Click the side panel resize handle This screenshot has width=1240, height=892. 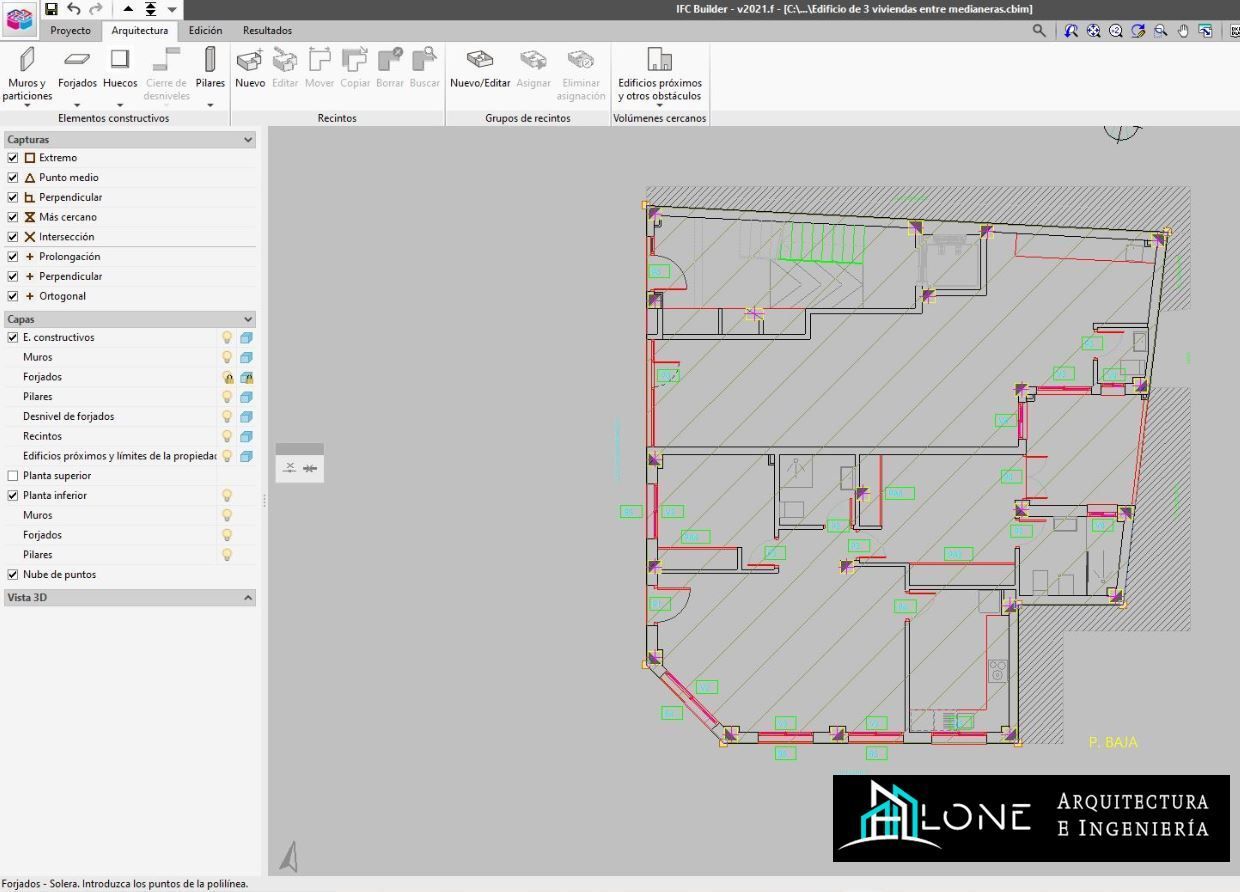pos(264,500)
